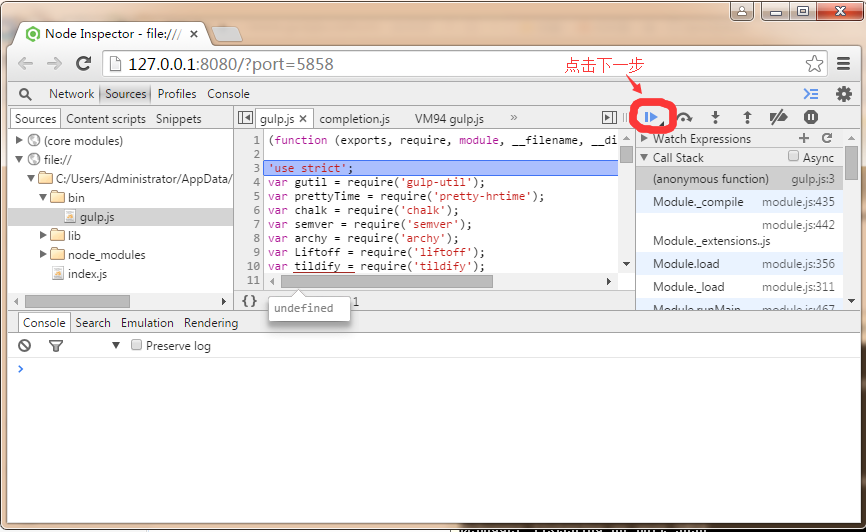Switch to the Network panel
Screen dimensions: 866x532
pyautogui.click(x=71, y=94)
